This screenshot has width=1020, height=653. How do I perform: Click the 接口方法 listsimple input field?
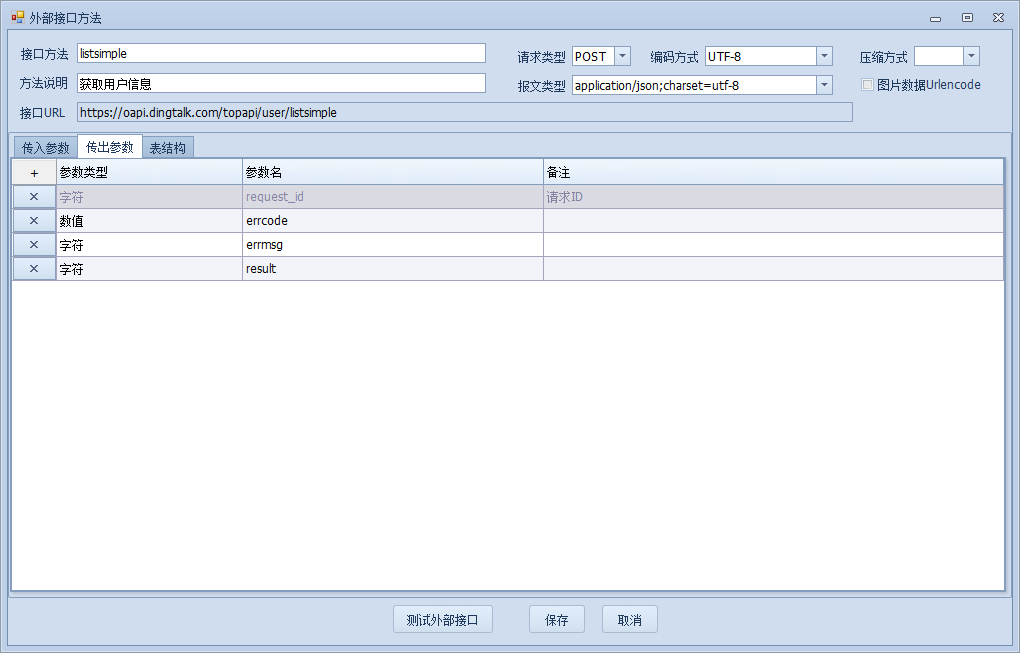click(x=281, y=54)
